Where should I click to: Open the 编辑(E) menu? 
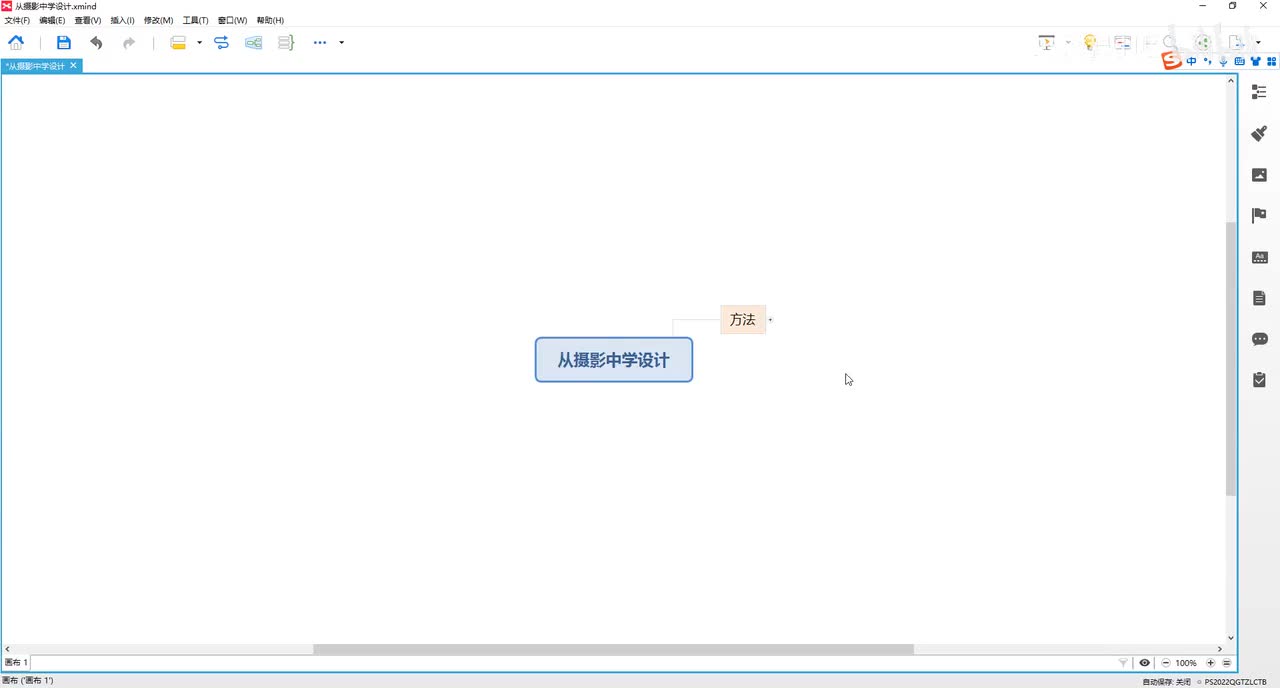pos(52,20)
